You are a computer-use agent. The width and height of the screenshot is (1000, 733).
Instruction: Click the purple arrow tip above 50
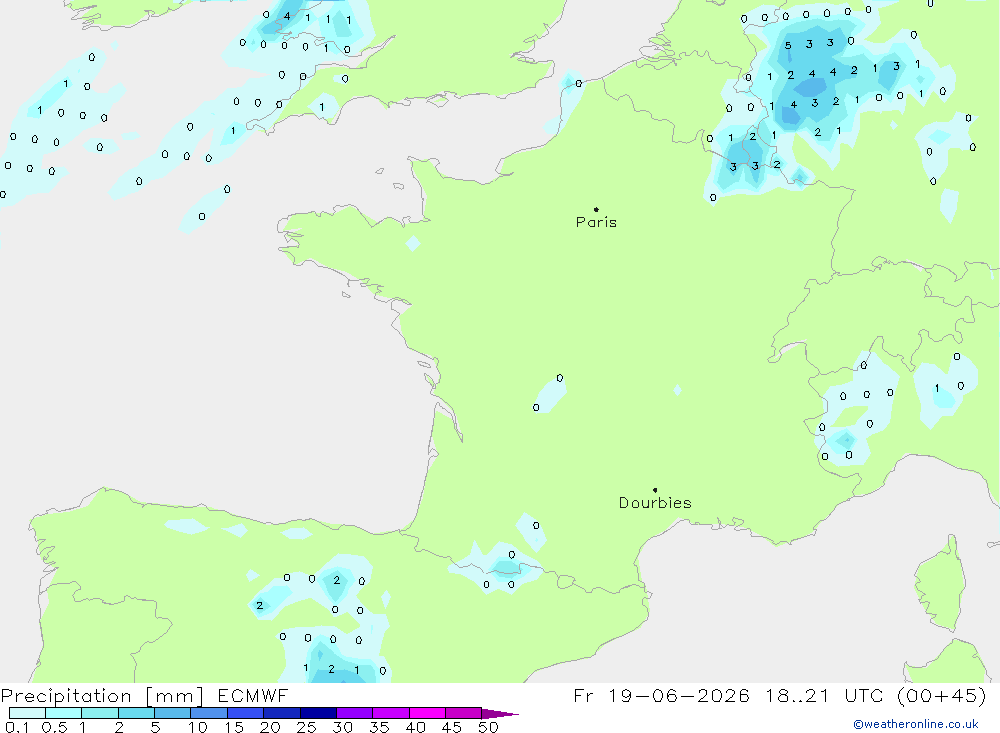[x=500, y=713]
